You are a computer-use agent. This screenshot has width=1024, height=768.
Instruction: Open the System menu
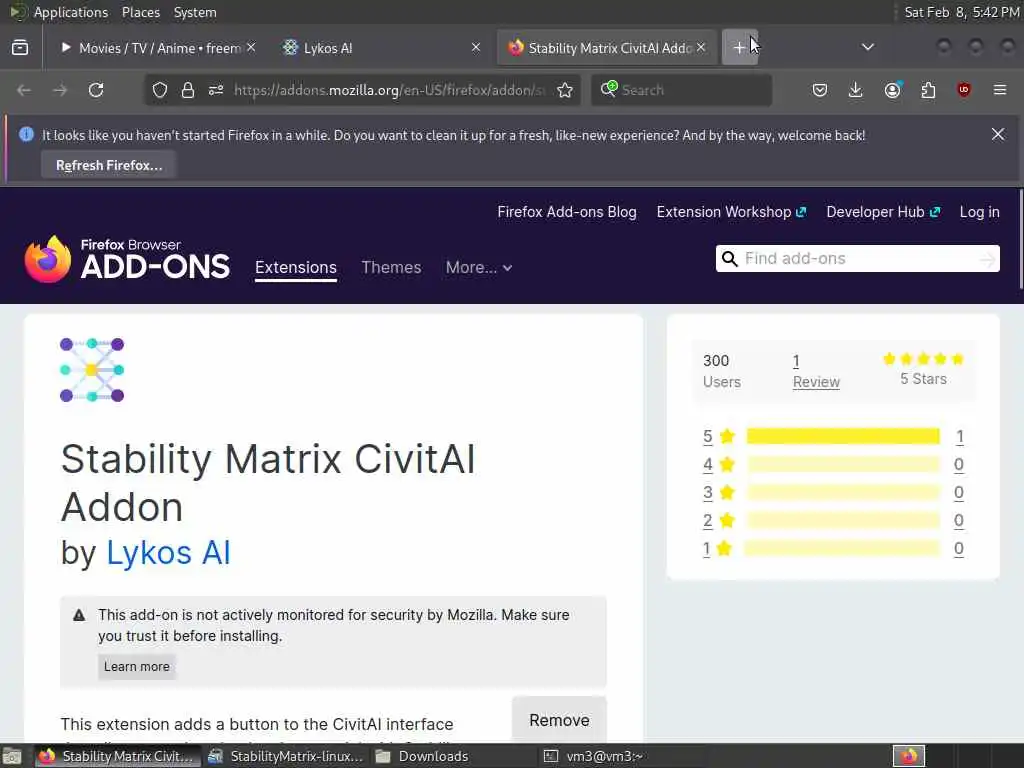(195, 12)
